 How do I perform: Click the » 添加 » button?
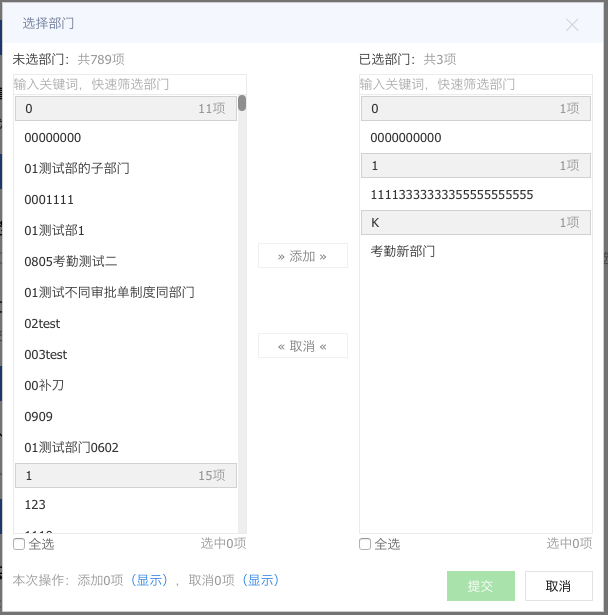click(302, 256)
